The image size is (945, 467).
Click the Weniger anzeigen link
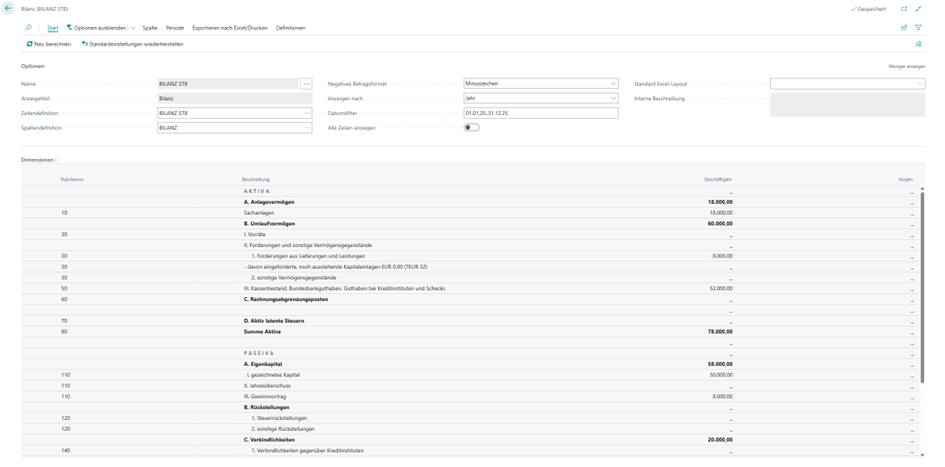point(907,66)
